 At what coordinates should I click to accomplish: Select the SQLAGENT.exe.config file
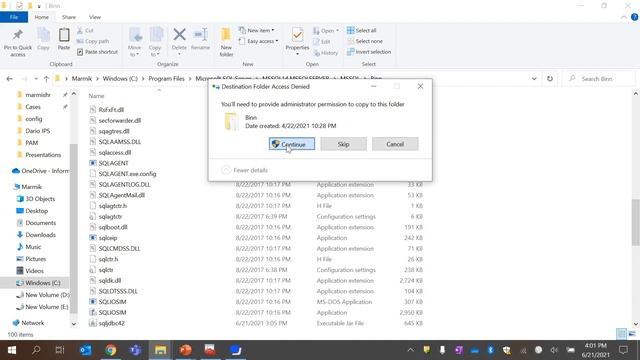click(x=127, y=174)
